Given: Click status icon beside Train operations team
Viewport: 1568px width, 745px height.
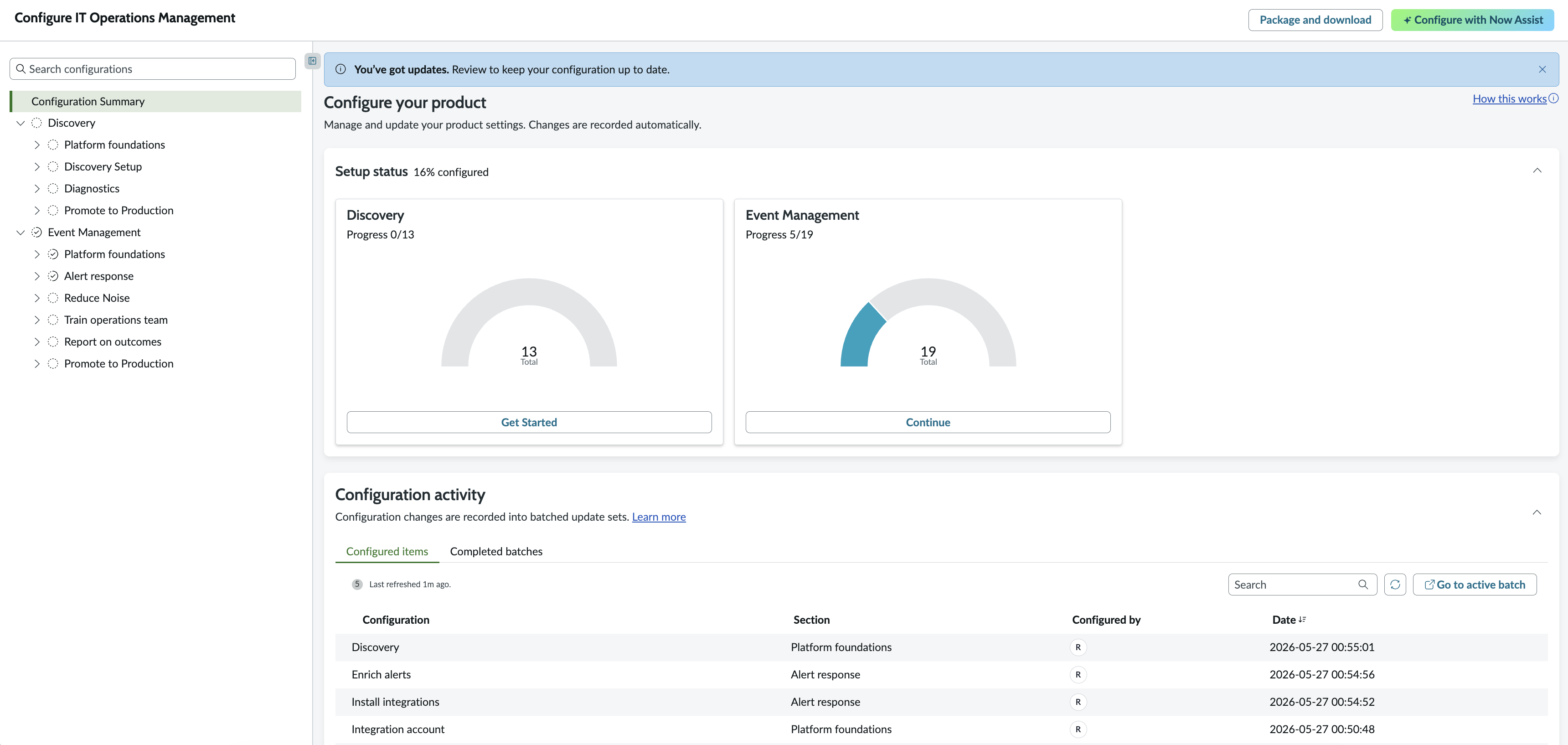Looking at the screenshot, I should point(53,320).
